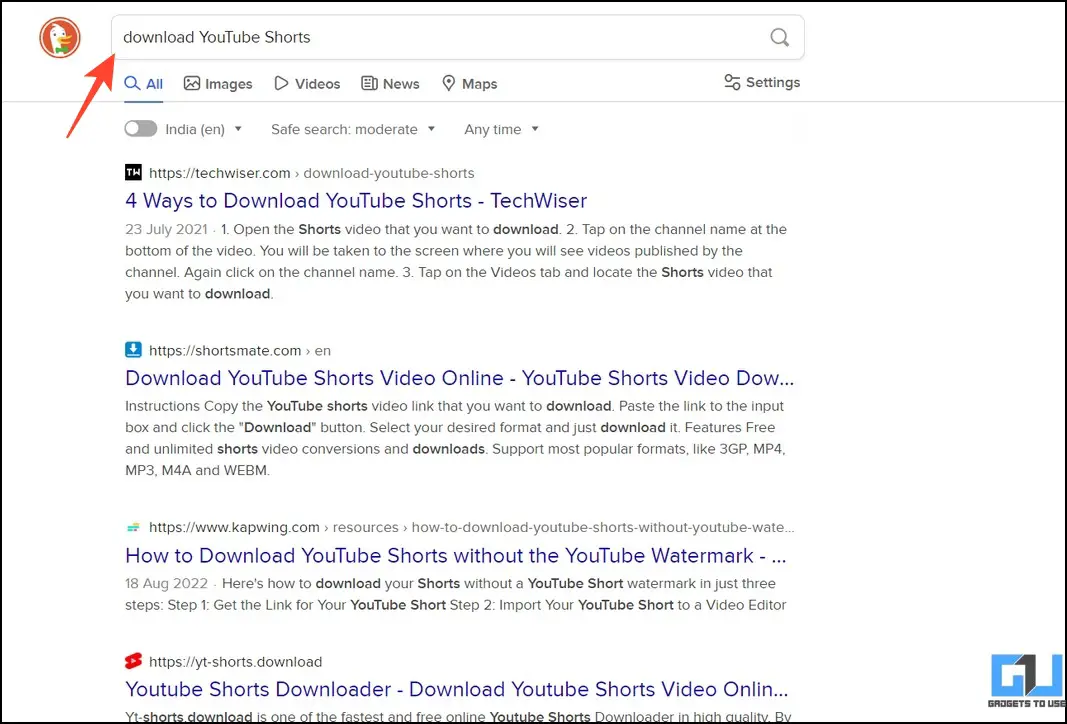Toggle the India region switch
The image size is (1067, 724).
(141, 129)
